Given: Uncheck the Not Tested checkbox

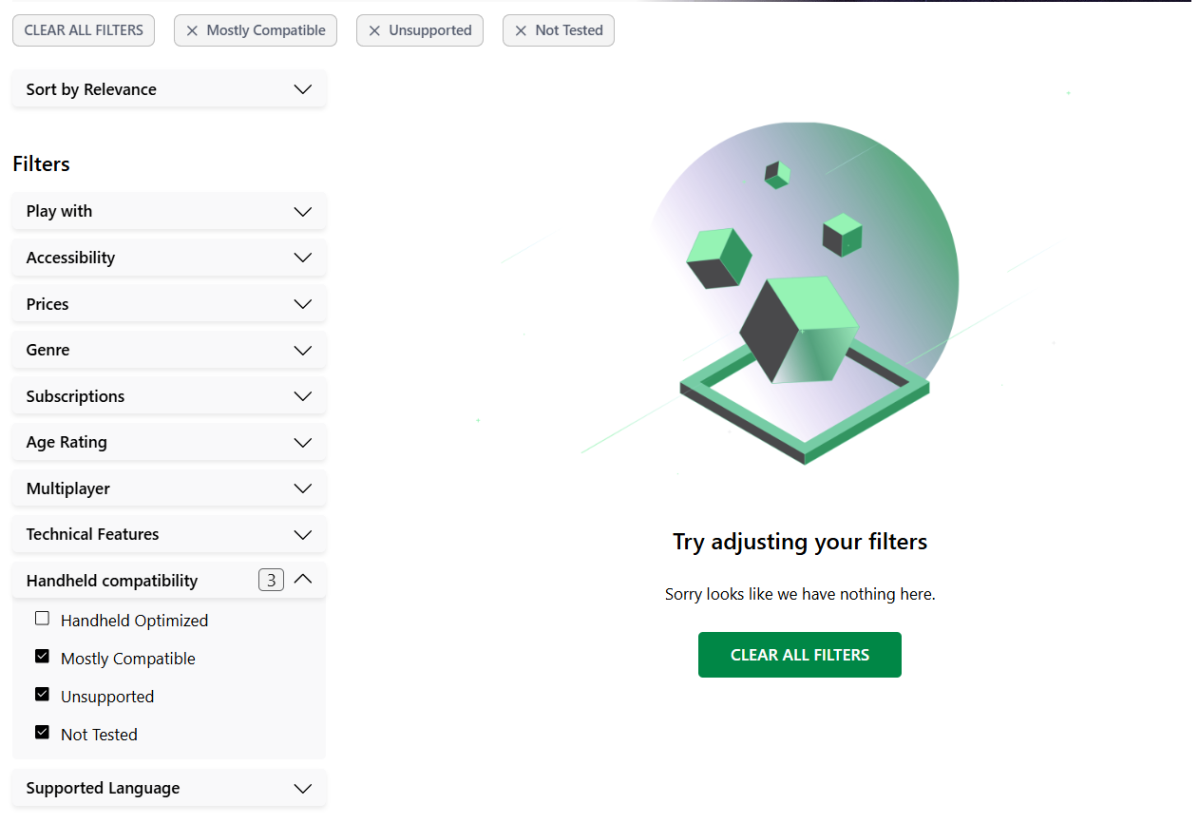Looking at the screenshot, I should (x=42, y=733).
